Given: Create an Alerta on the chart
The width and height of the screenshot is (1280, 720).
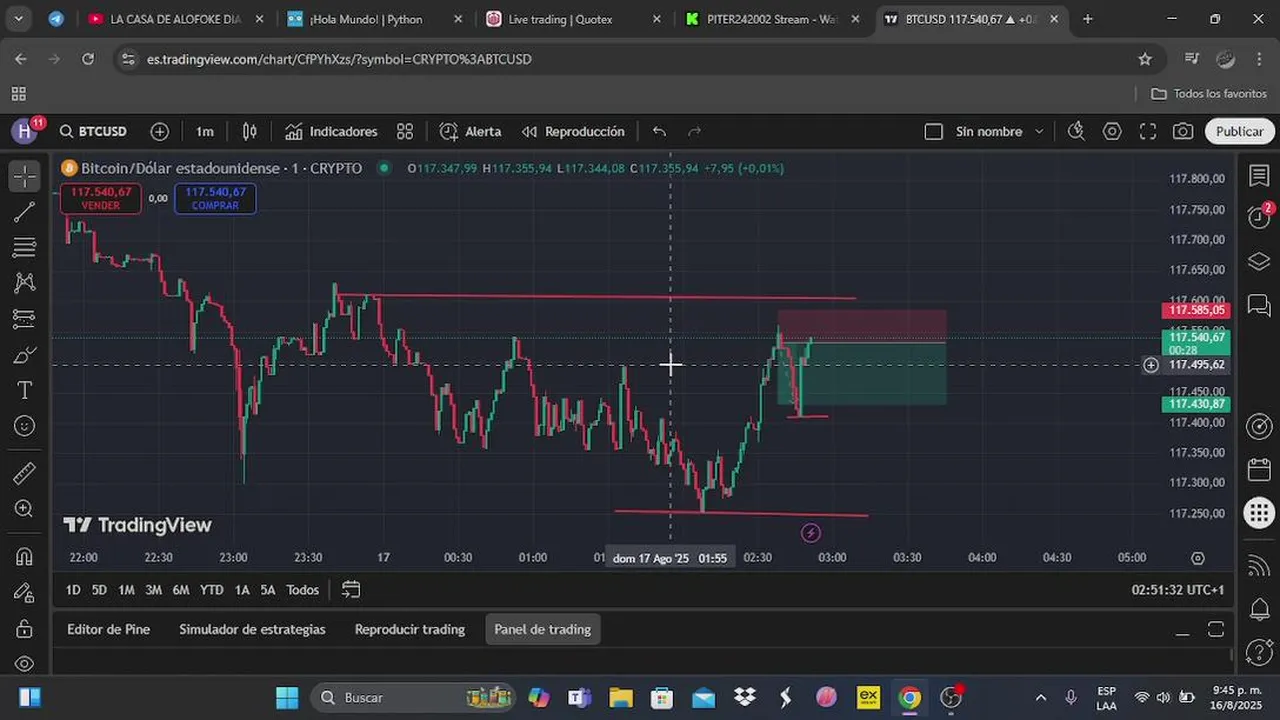Looking at the screenshot, I should pos(470,131).
